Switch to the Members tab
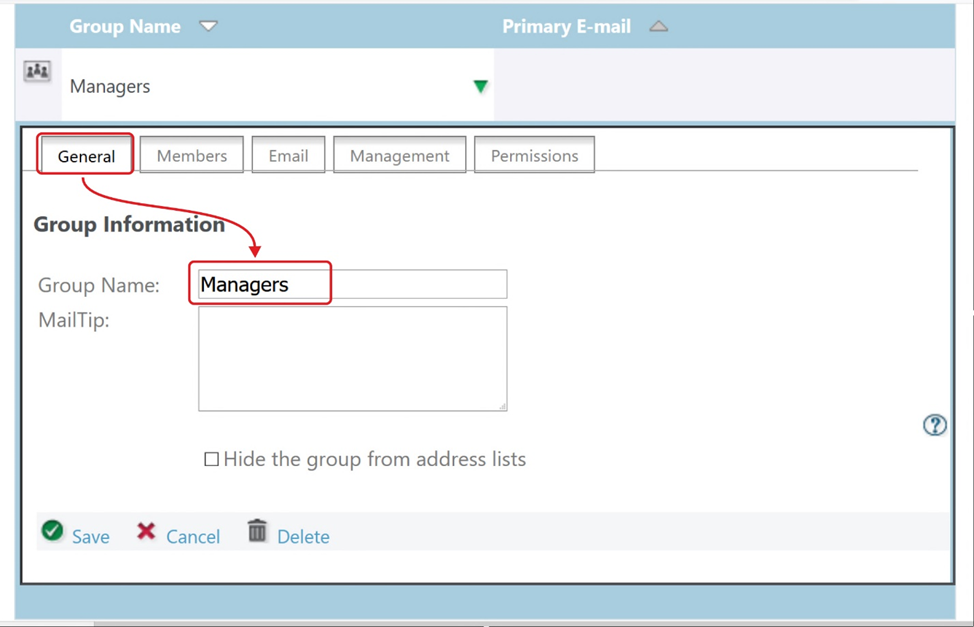The height and width of the screenshot is (627, 974). click(192, 156)
